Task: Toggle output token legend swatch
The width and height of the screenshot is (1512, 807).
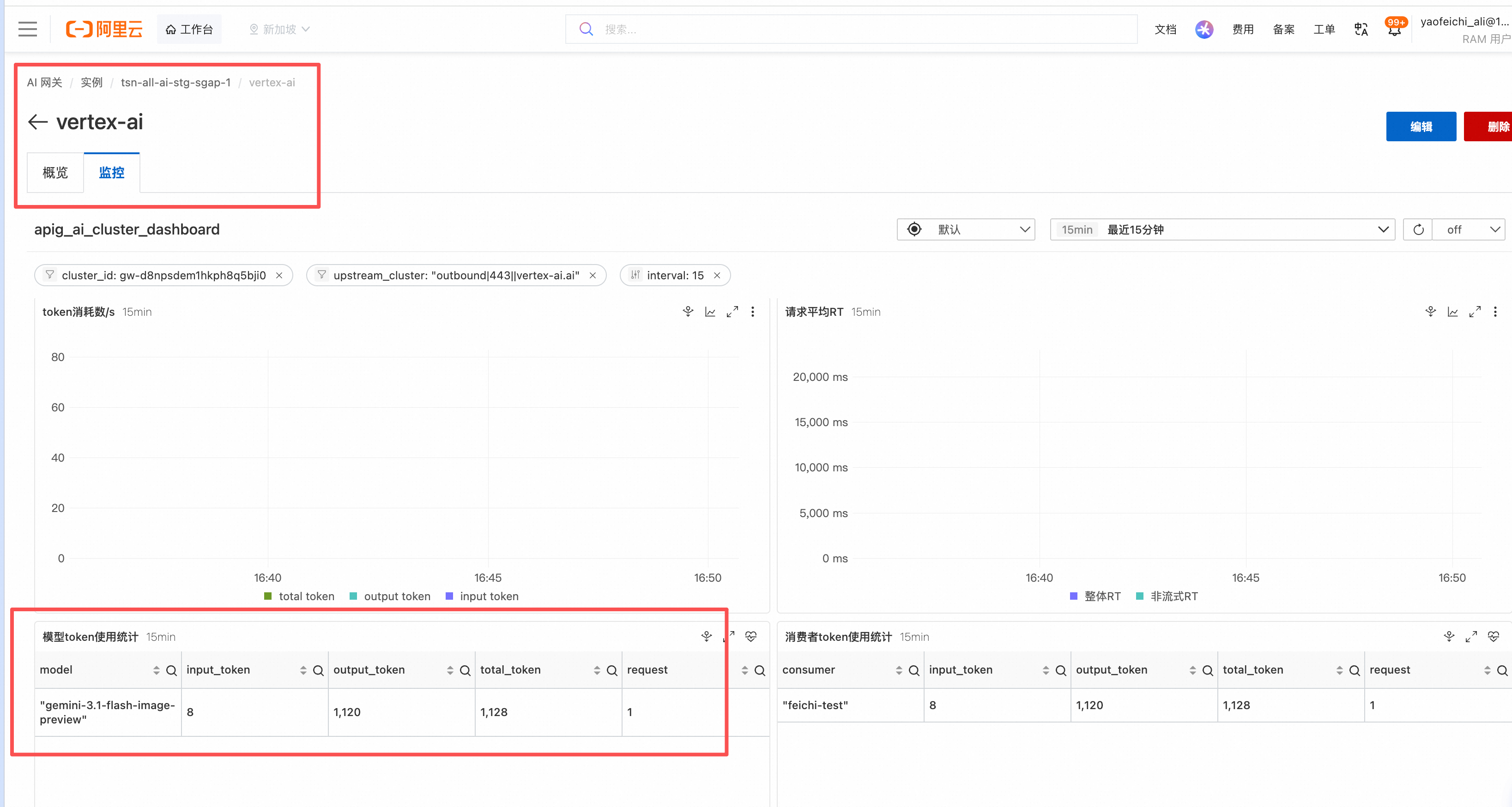Action: [353, 596]
